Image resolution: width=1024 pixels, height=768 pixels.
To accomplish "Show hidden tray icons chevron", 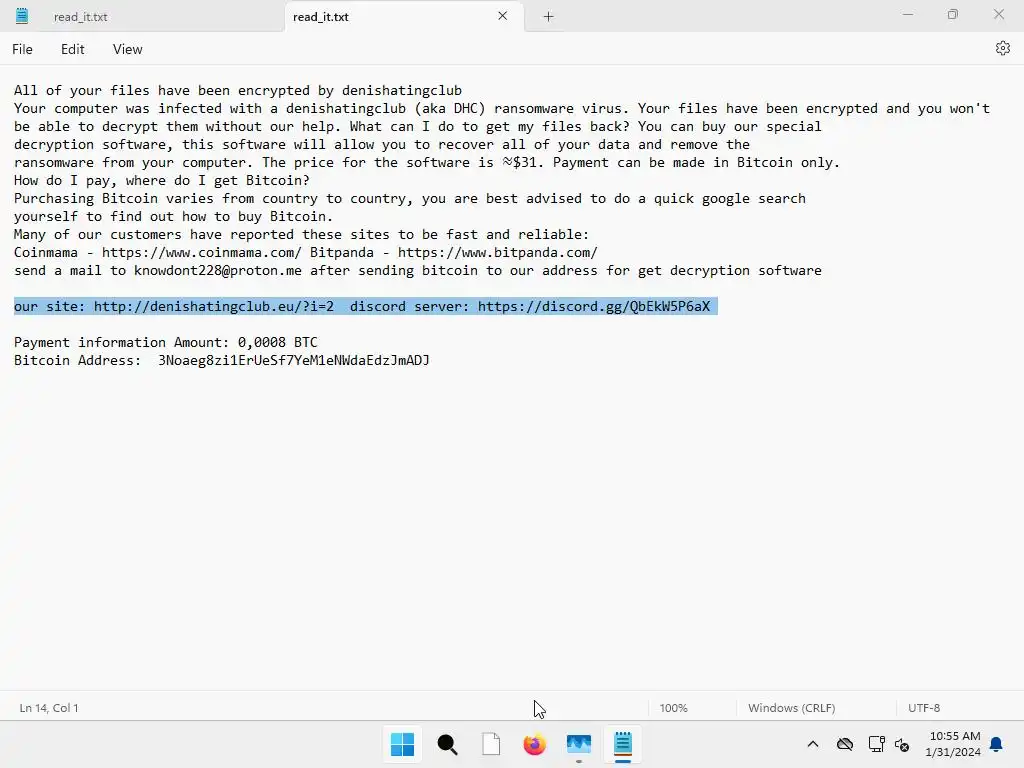I will (x=812, y=744).
